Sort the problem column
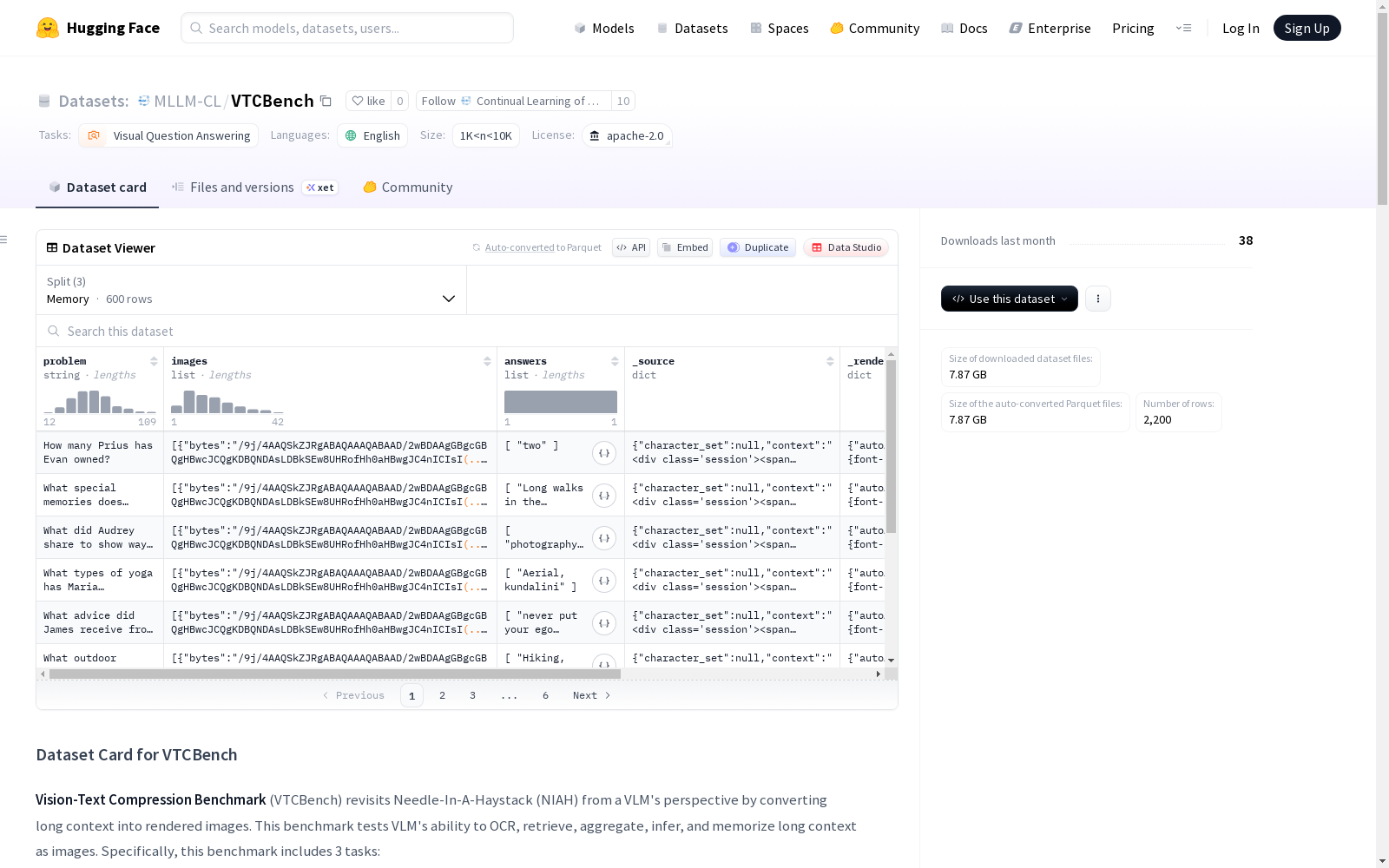The width and height of the screenshot is (1389, 868). tap(154, 361)
